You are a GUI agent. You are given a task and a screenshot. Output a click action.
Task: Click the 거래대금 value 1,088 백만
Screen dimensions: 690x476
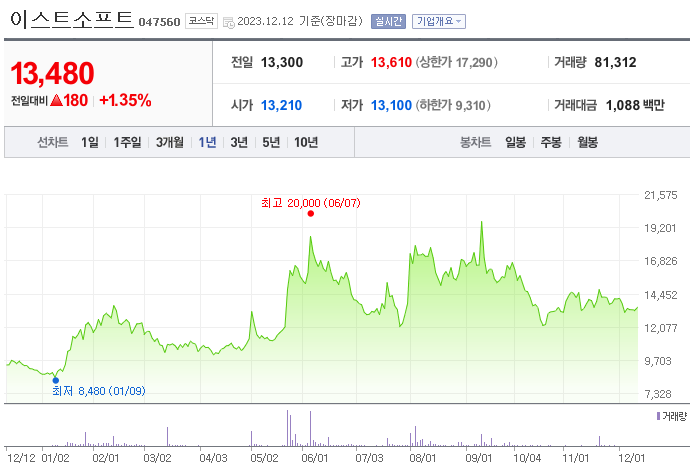point(635,105)
